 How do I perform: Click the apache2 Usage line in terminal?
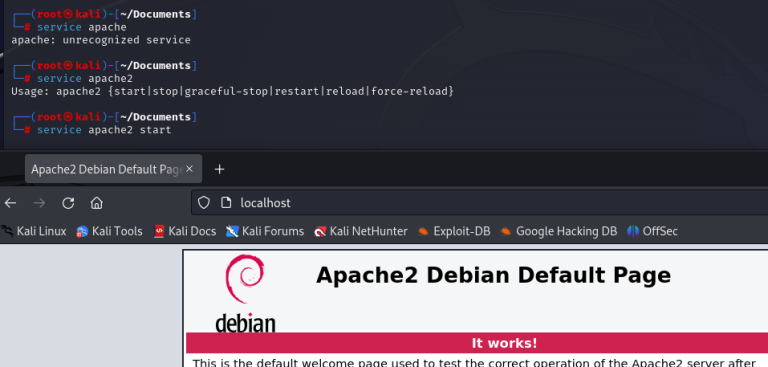point(233,91)
